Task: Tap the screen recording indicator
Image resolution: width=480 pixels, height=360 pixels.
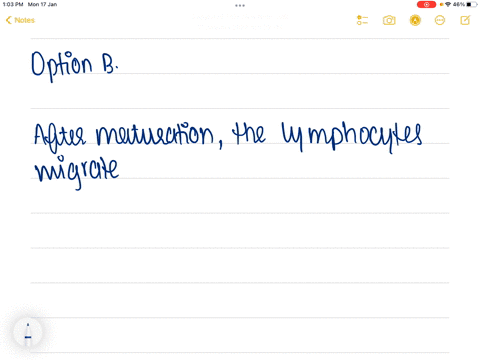Action: 426,4
